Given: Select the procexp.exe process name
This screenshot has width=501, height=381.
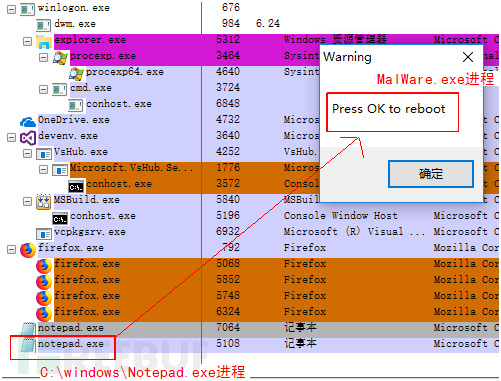Looking at the screenshot, I should pos(103,56).
